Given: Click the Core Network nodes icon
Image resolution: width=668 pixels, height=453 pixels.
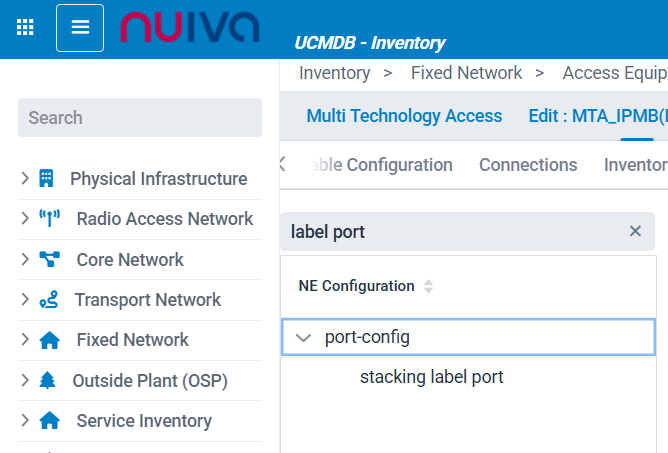Looking at the screenshot, I should point(49,260).
